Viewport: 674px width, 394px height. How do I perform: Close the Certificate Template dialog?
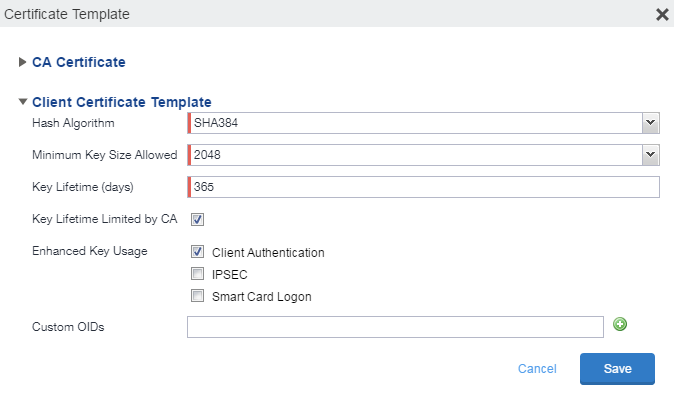(662, 15)
